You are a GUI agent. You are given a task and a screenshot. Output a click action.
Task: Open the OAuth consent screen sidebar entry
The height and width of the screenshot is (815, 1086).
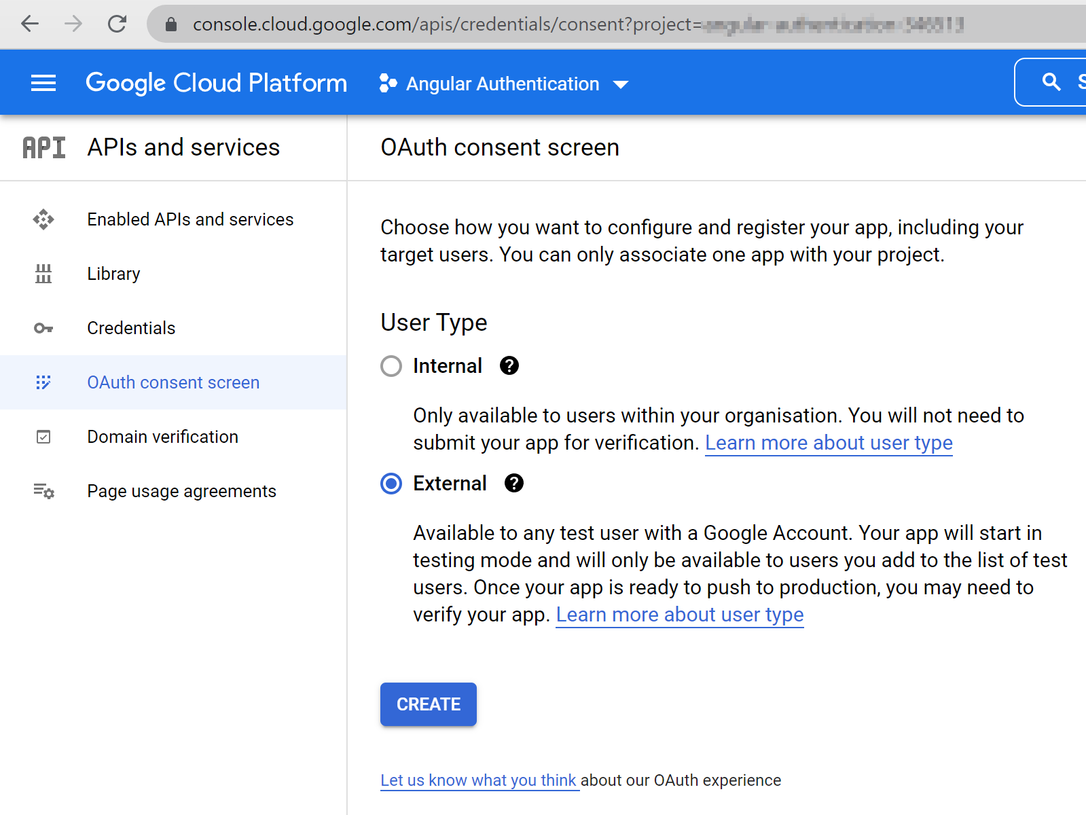point(172,382)
